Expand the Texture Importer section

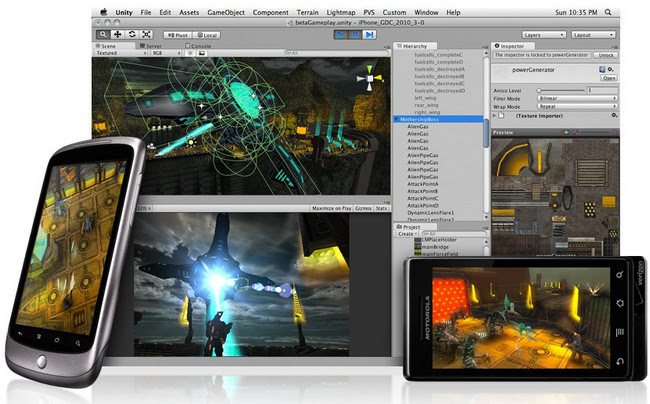(x=496, y=116)
